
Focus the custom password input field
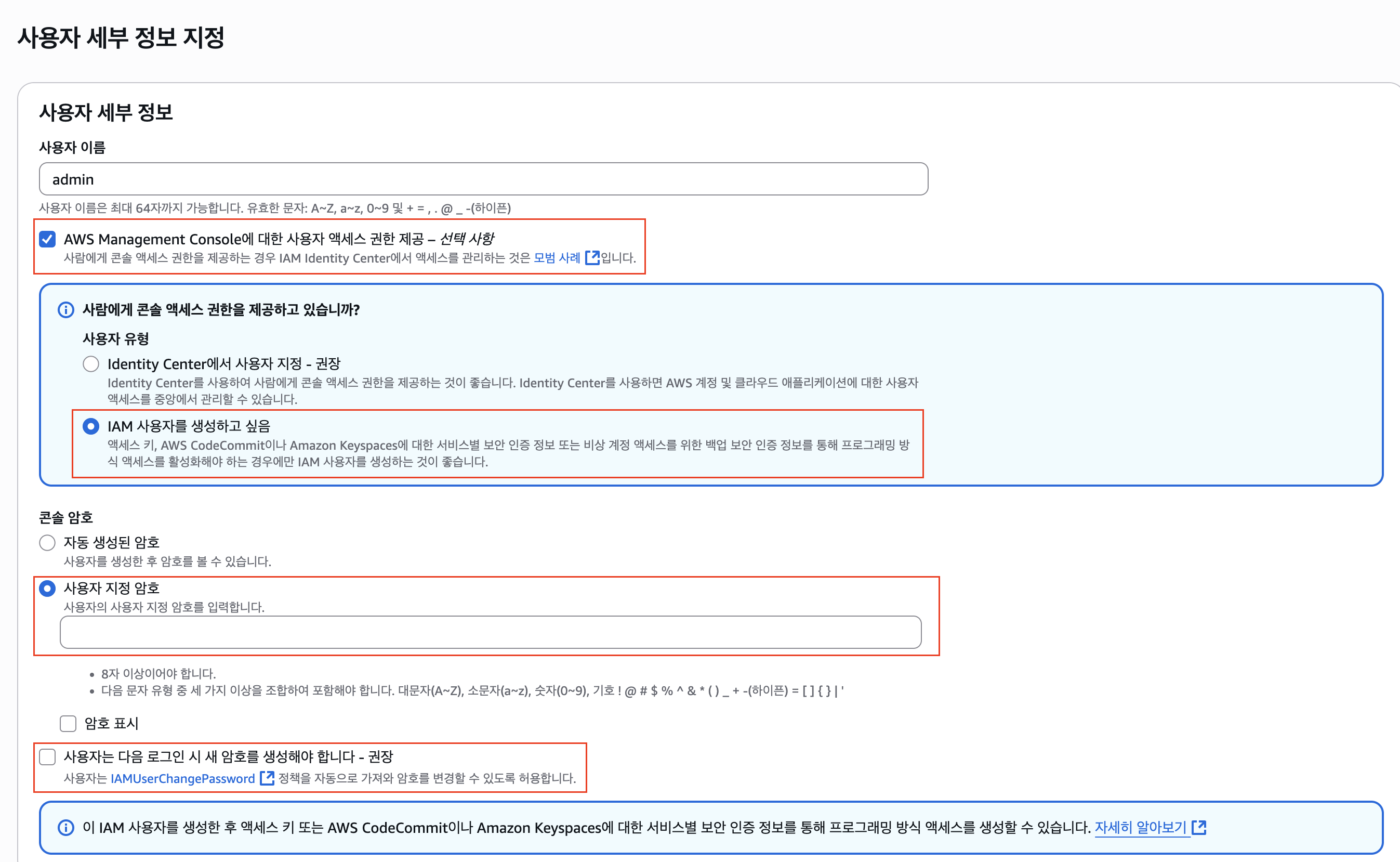tap(490, 632)
